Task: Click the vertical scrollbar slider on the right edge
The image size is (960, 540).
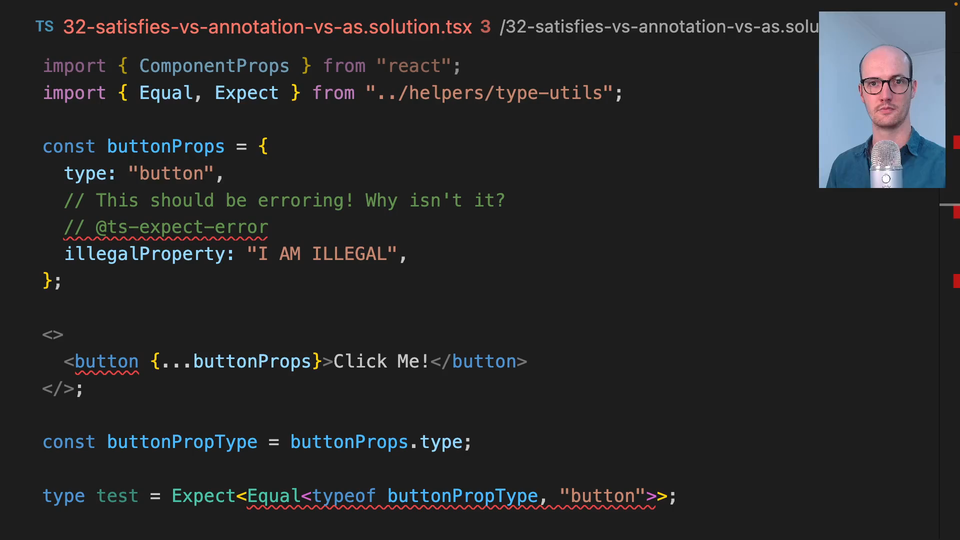Action: 950,205
